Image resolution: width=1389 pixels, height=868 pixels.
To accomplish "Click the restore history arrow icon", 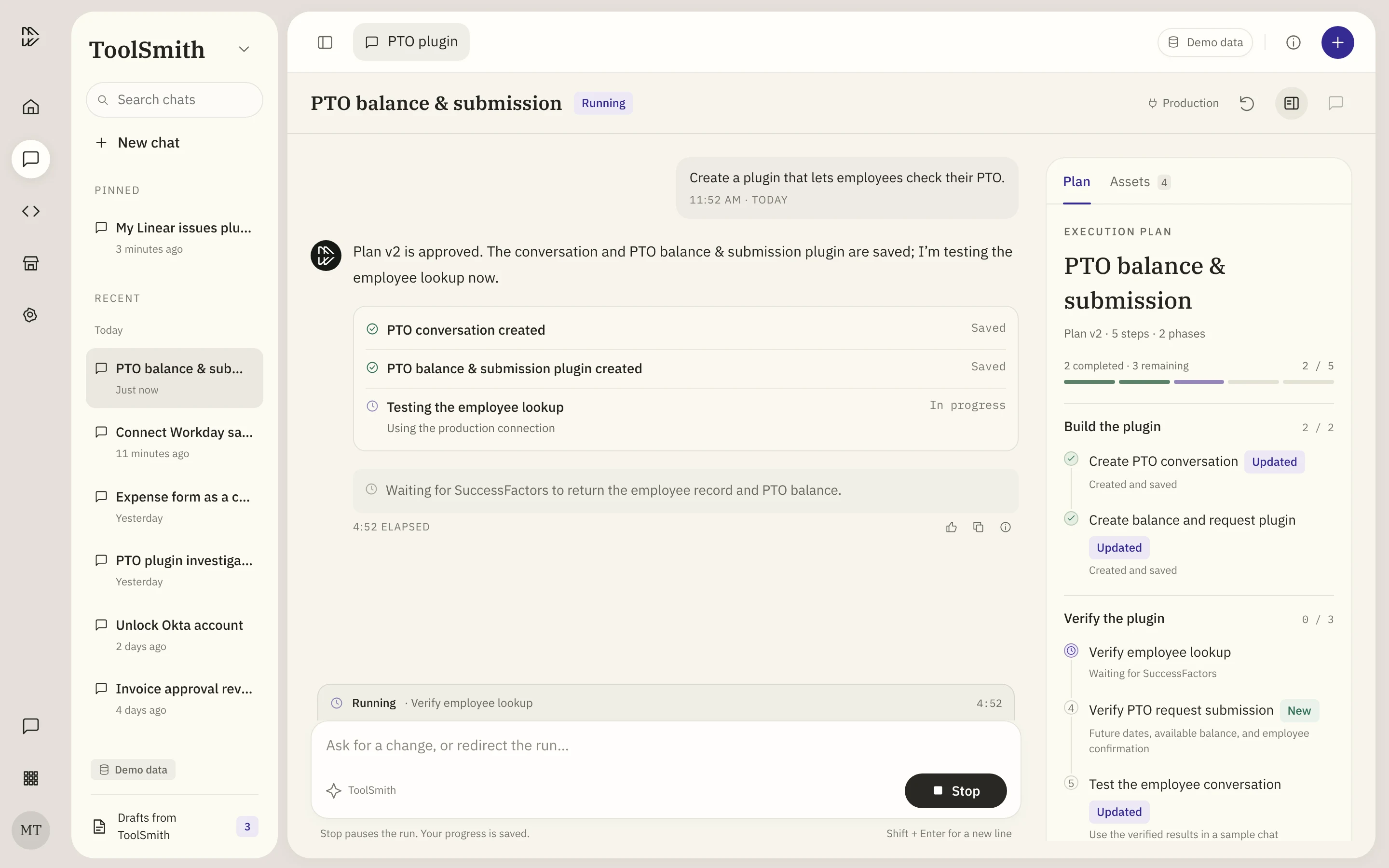I will pyautogui.click(x=1247, y=103).
